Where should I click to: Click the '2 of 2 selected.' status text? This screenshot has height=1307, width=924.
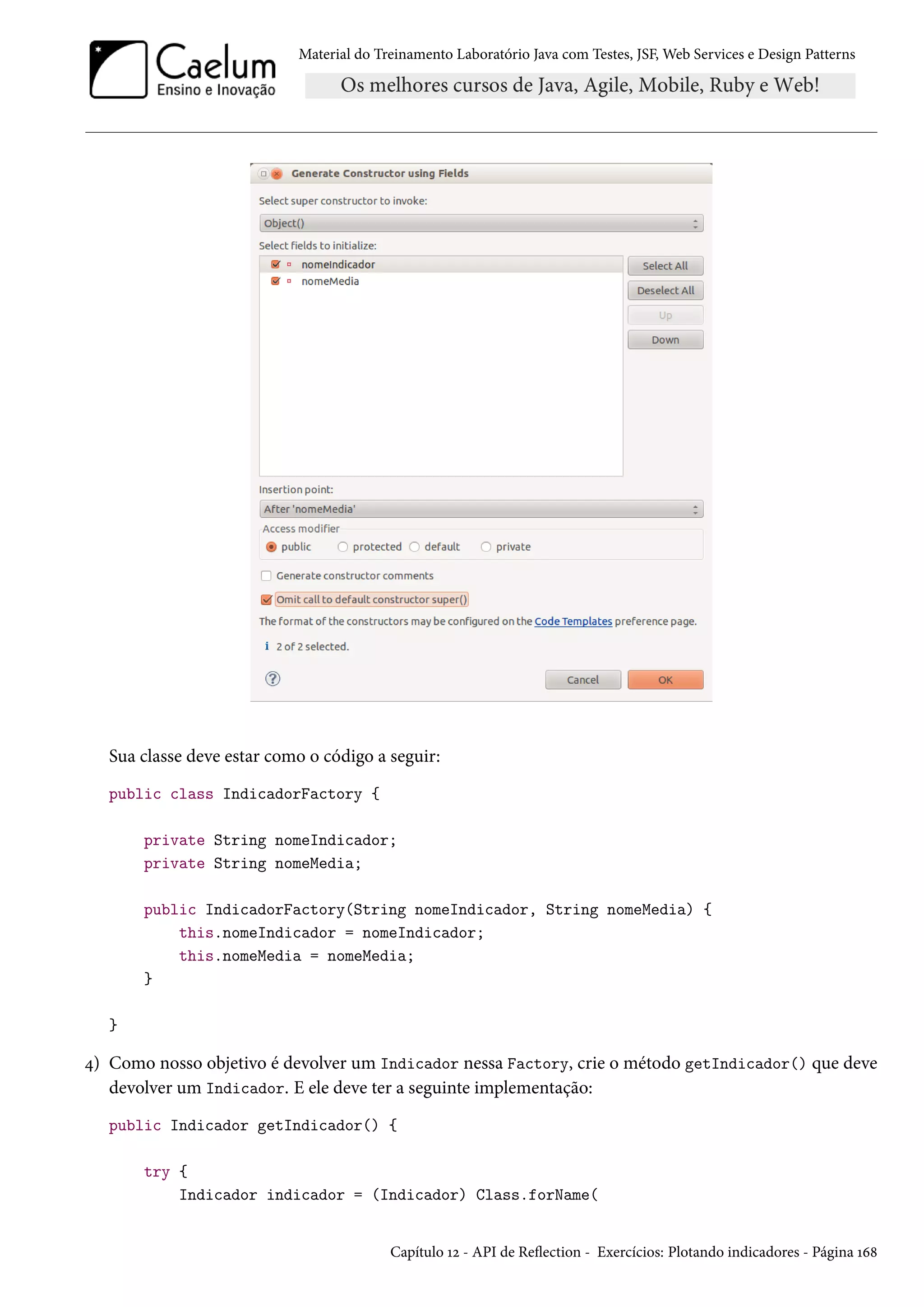point(312,646)
